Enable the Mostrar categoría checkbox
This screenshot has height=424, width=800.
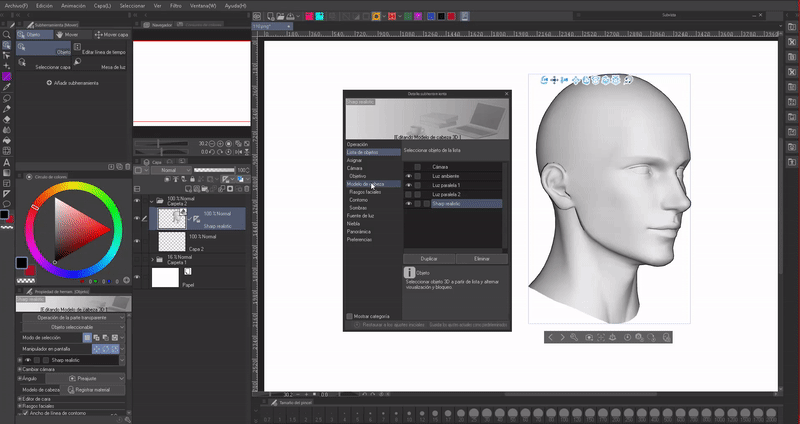tap(349, 316)
